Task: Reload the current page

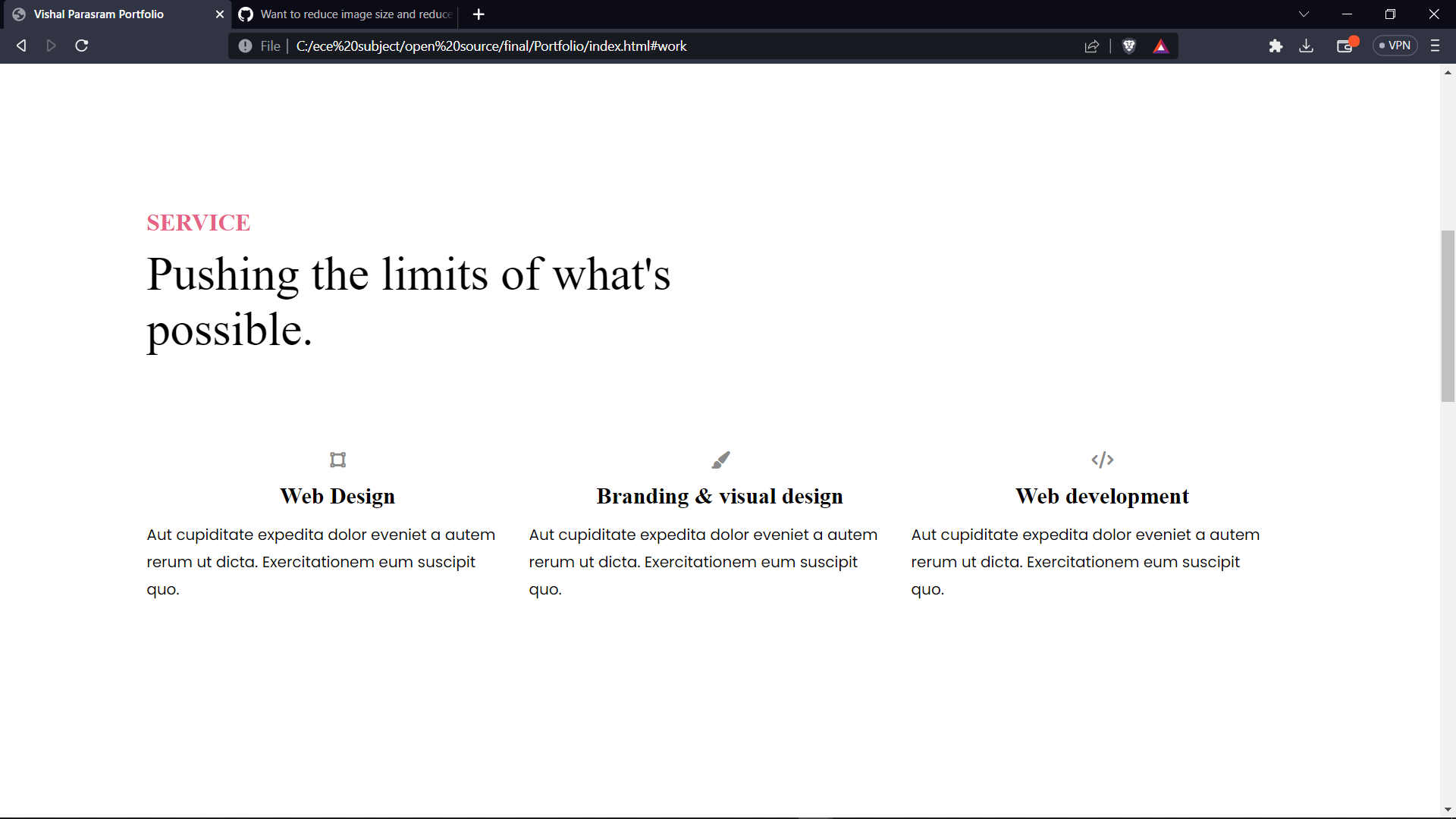Action: tap(80, 45)
